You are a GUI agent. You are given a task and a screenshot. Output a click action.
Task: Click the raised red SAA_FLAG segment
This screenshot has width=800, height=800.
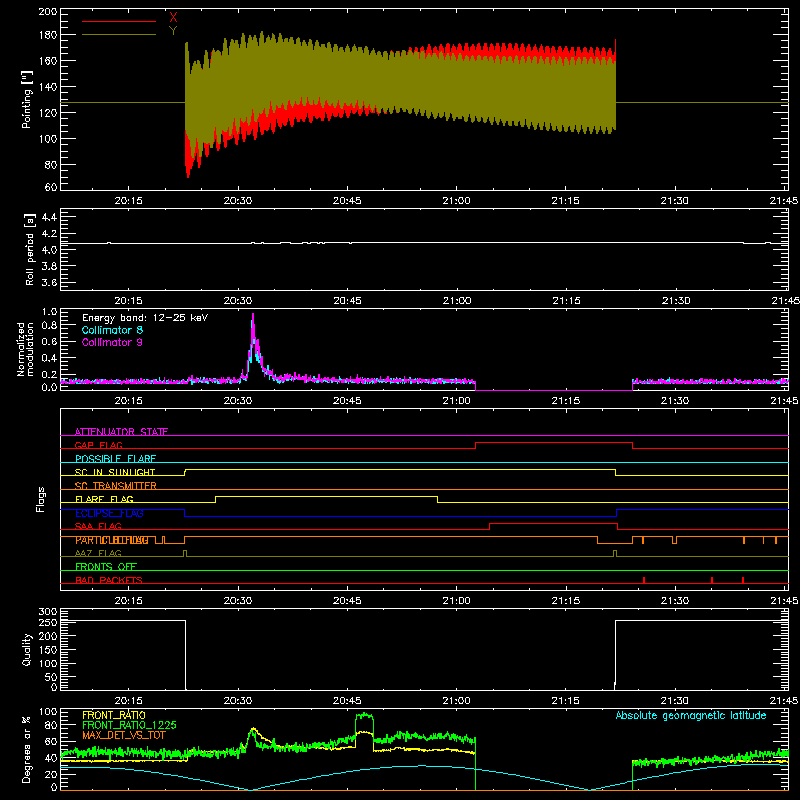(553, 523)
